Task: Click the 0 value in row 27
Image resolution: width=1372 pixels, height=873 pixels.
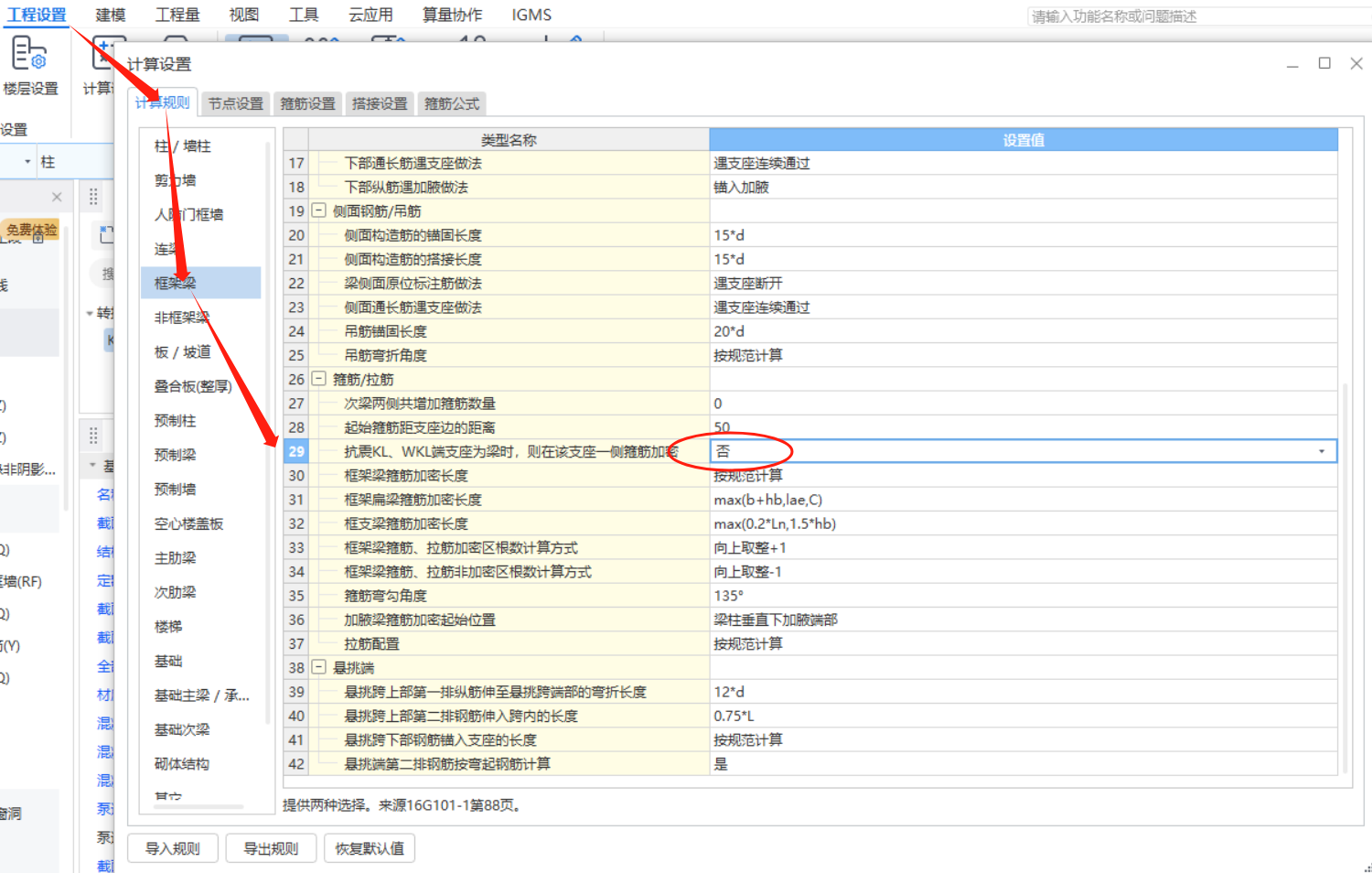Action: (718, 404)
